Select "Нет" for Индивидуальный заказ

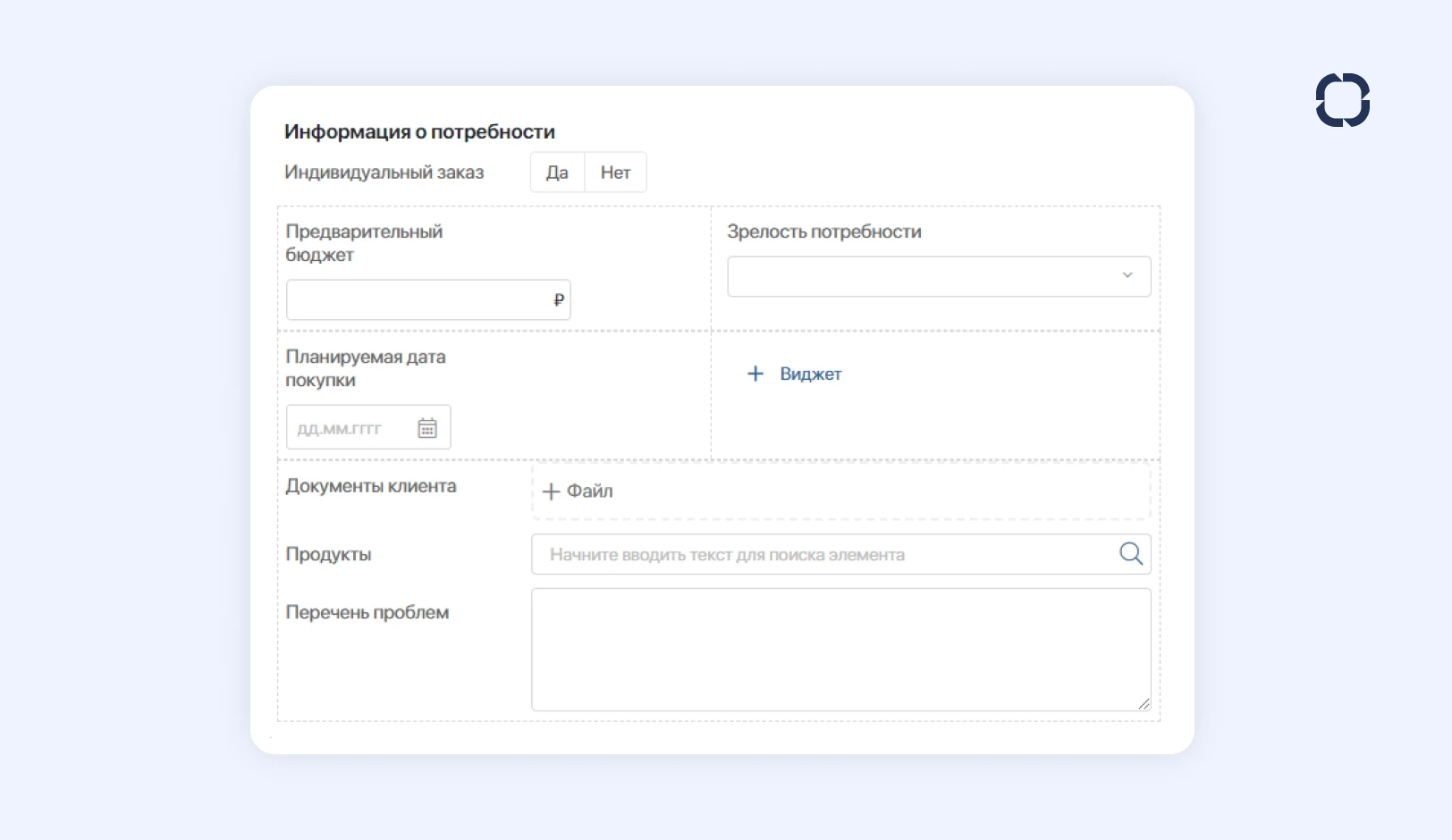[615, 172]
